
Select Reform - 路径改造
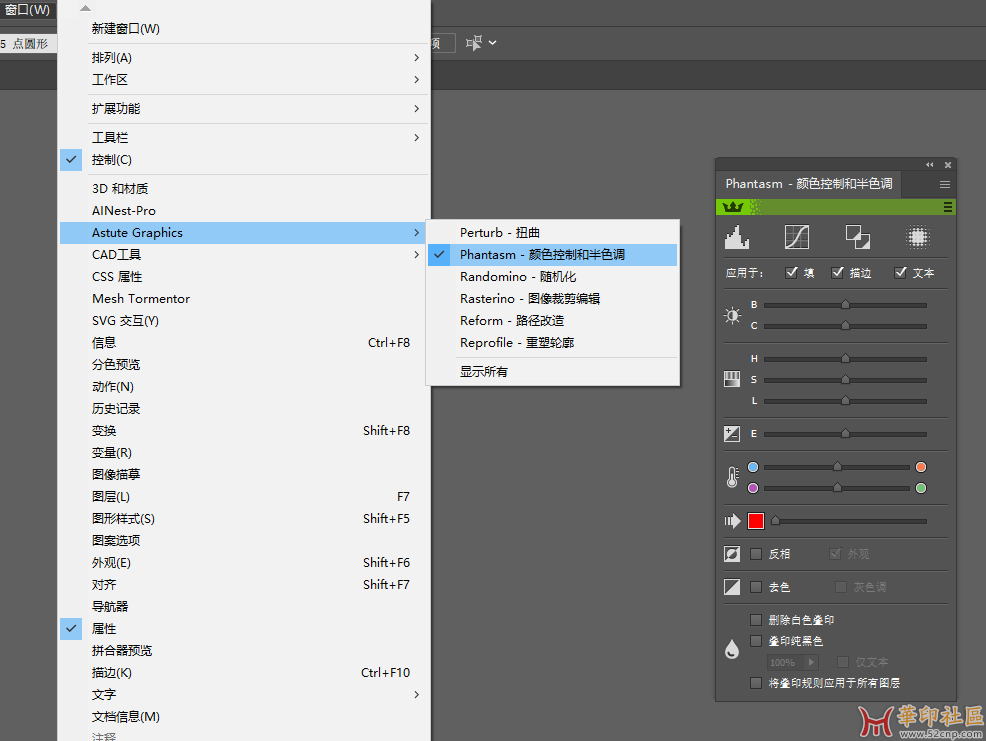tap(552, 321)
